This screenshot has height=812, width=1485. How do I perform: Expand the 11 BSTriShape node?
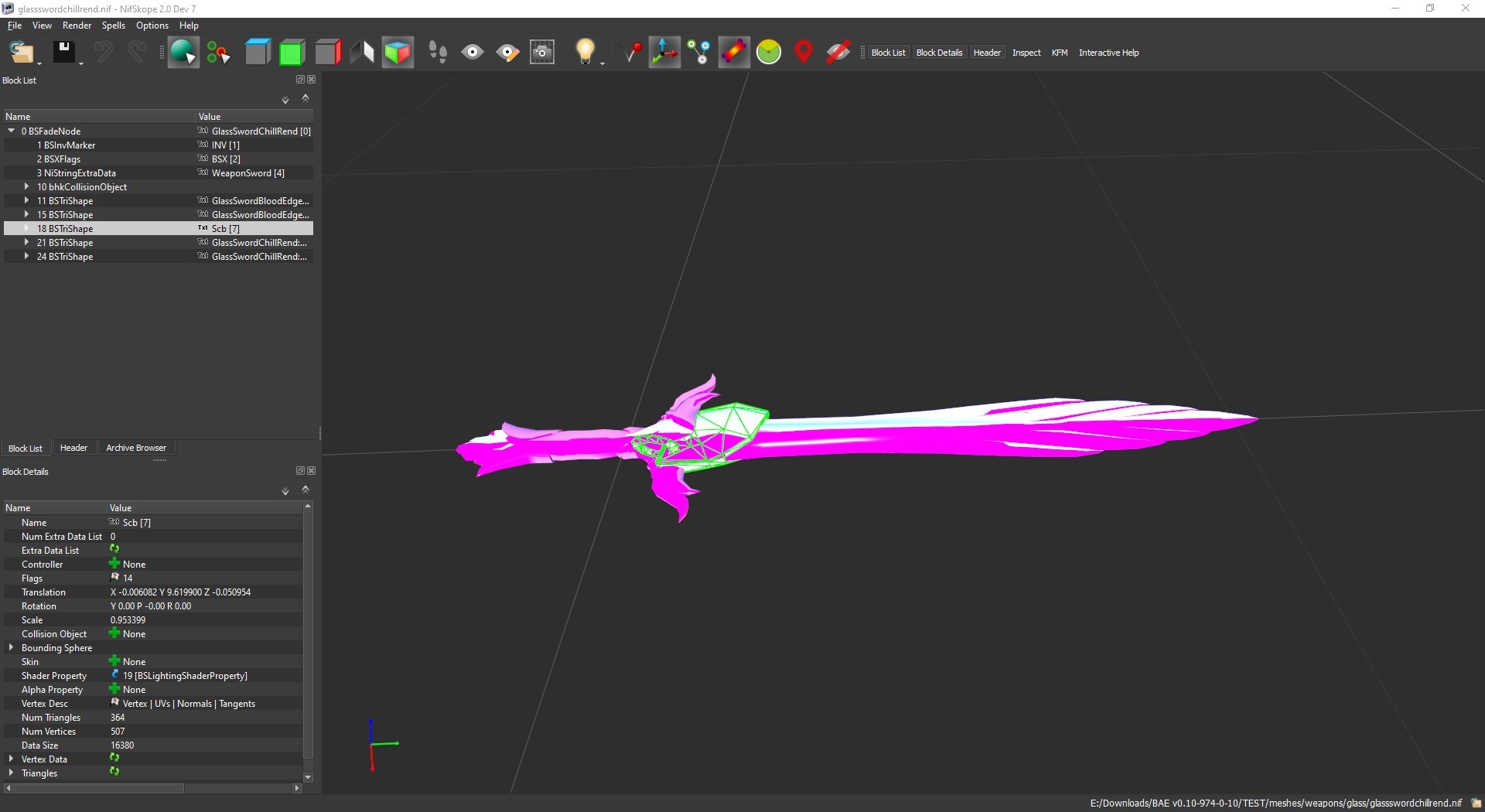pyautogui.click(x=27, y=200)
